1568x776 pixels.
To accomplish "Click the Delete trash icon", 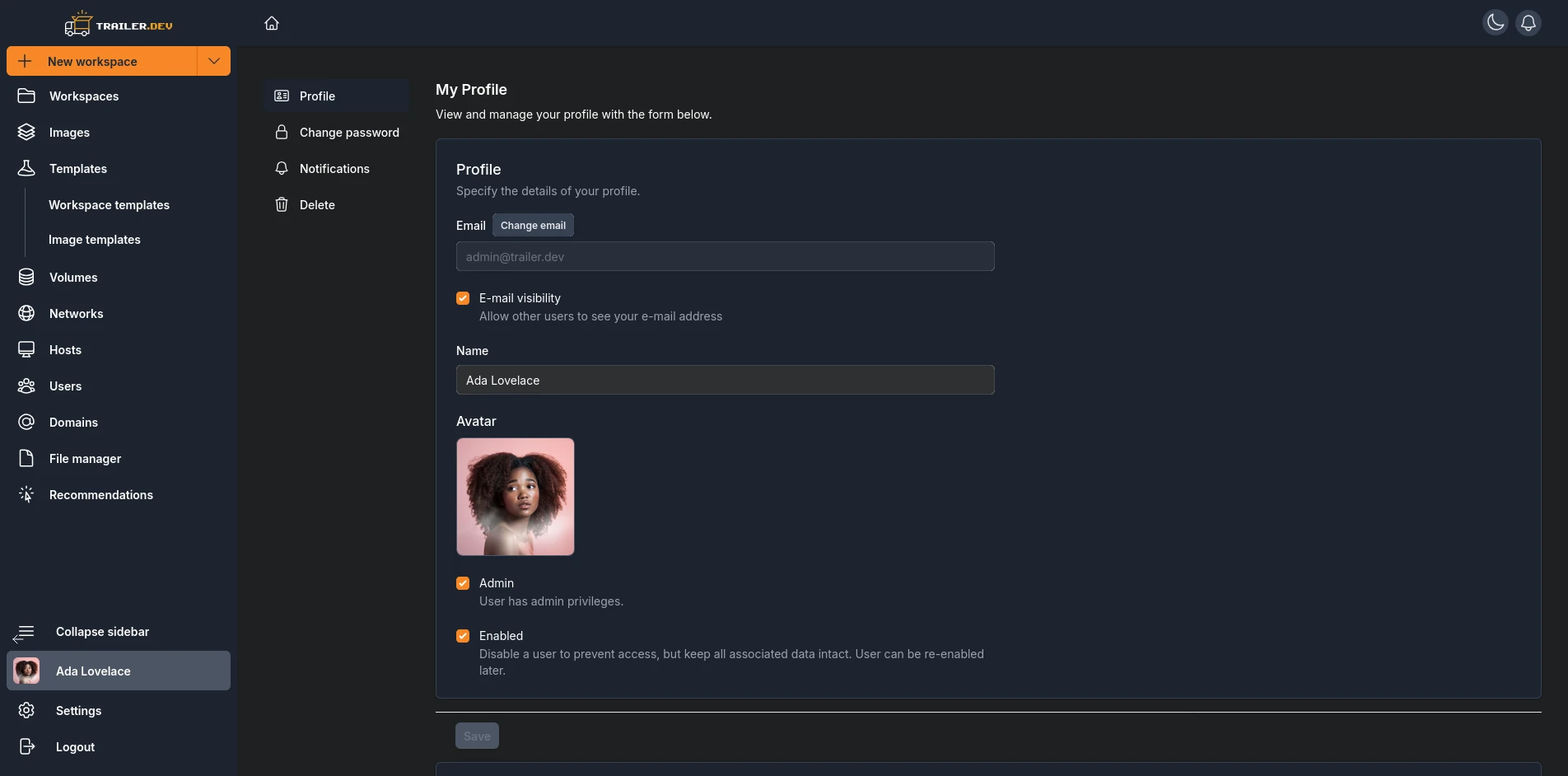I will pos(282,204).
